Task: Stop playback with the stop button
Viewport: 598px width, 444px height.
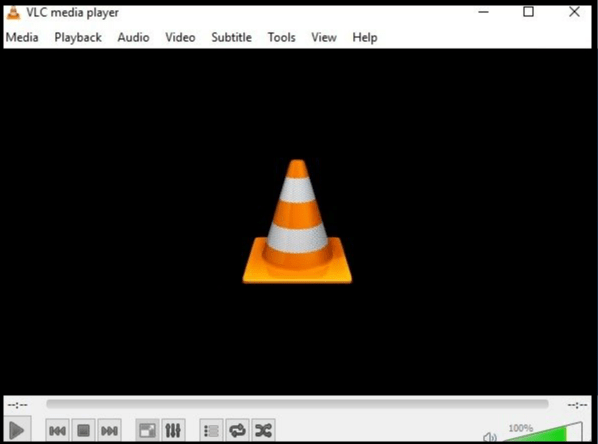Action: coord(83,431)
